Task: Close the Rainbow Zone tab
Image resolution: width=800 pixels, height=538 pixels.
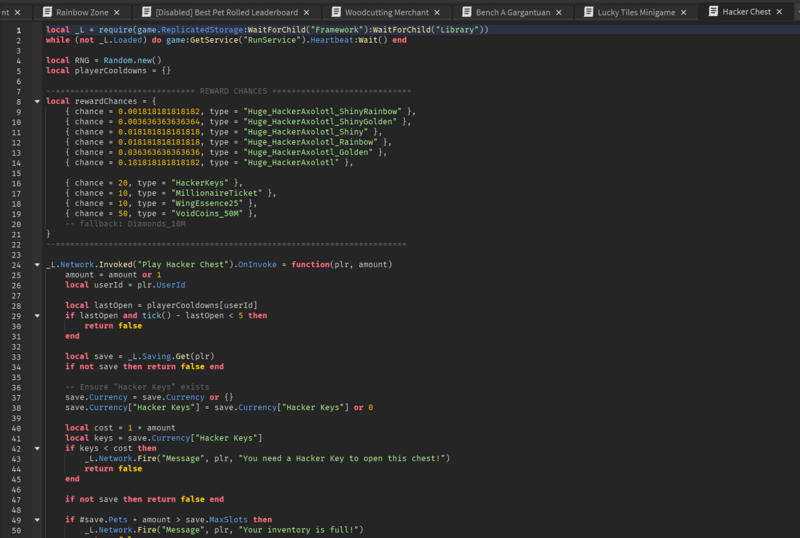Action: click(x=118, y=12)
